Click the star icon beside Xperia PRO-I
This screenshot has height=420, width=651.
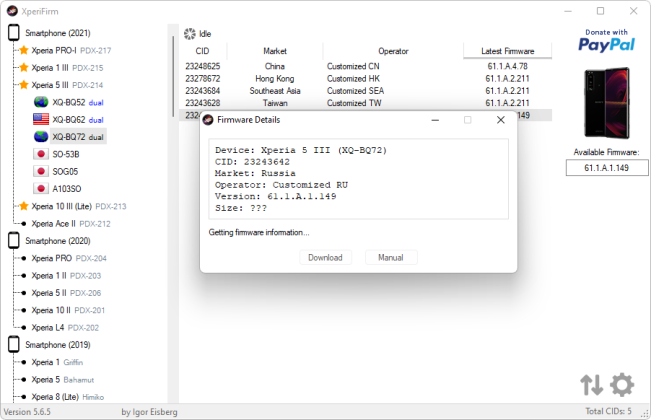tap(24, 50)
